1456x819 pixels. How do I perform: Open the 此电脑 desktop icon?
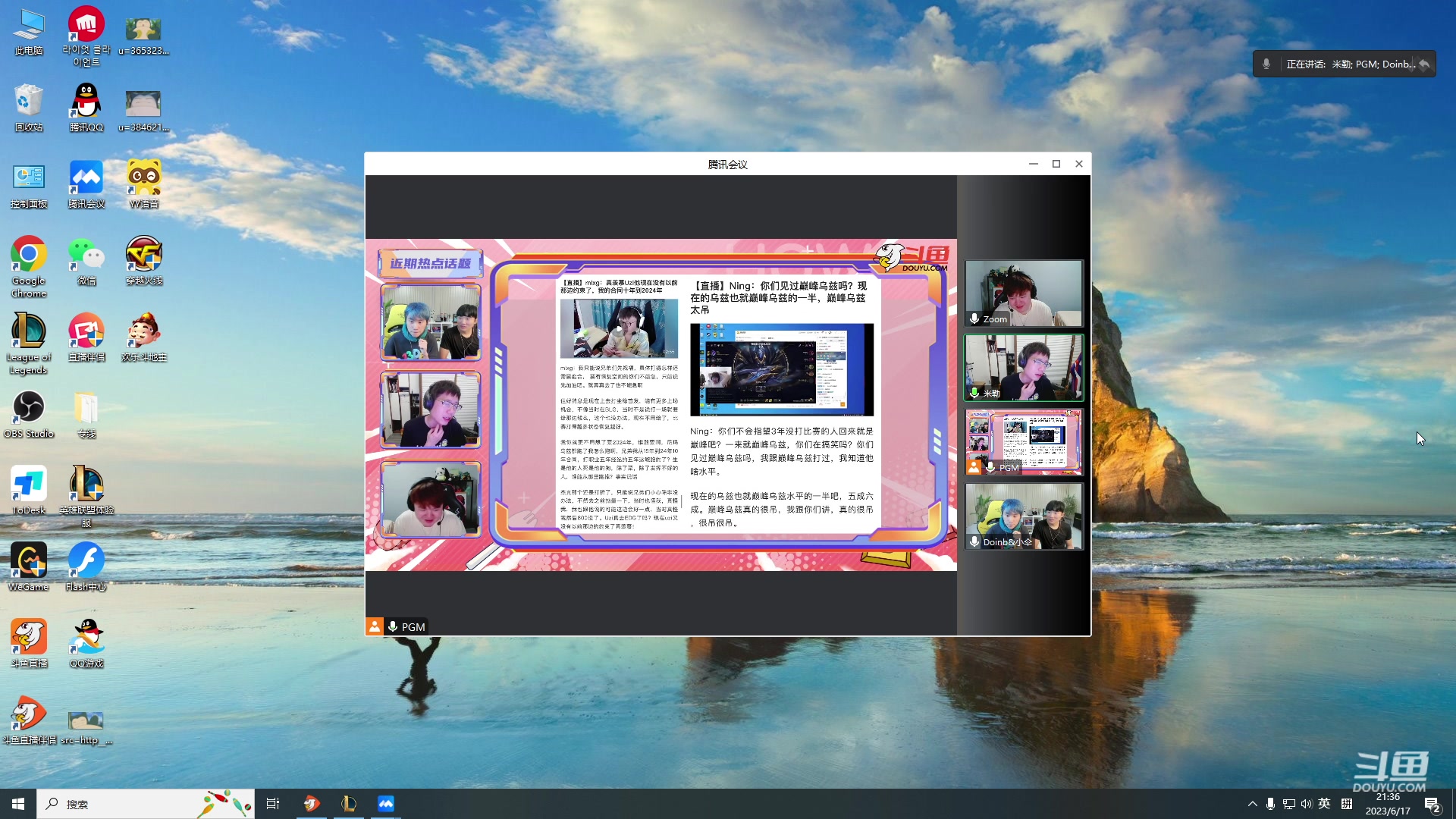coord(29,32)
